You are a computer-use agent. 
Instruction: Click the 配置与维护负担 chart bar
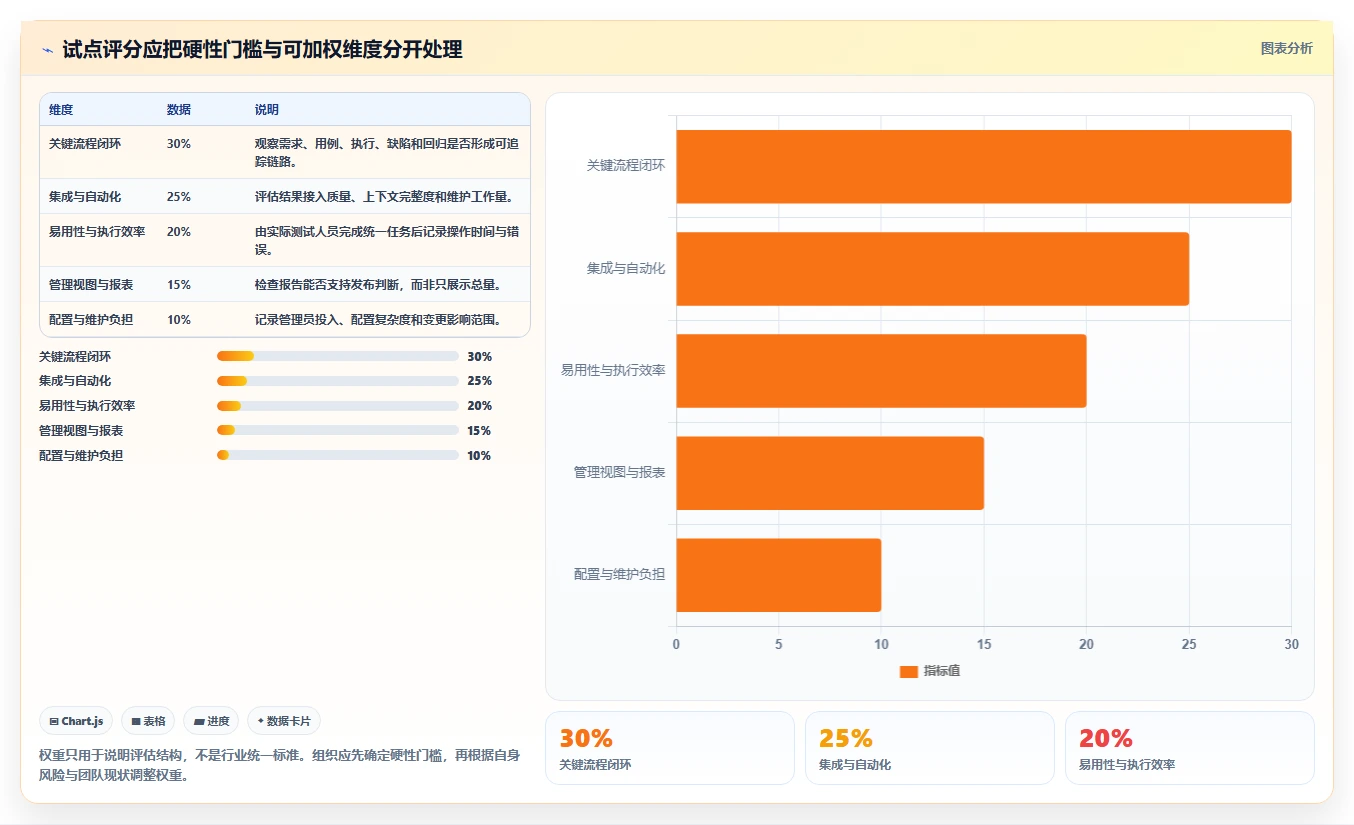tap(779, 575)
